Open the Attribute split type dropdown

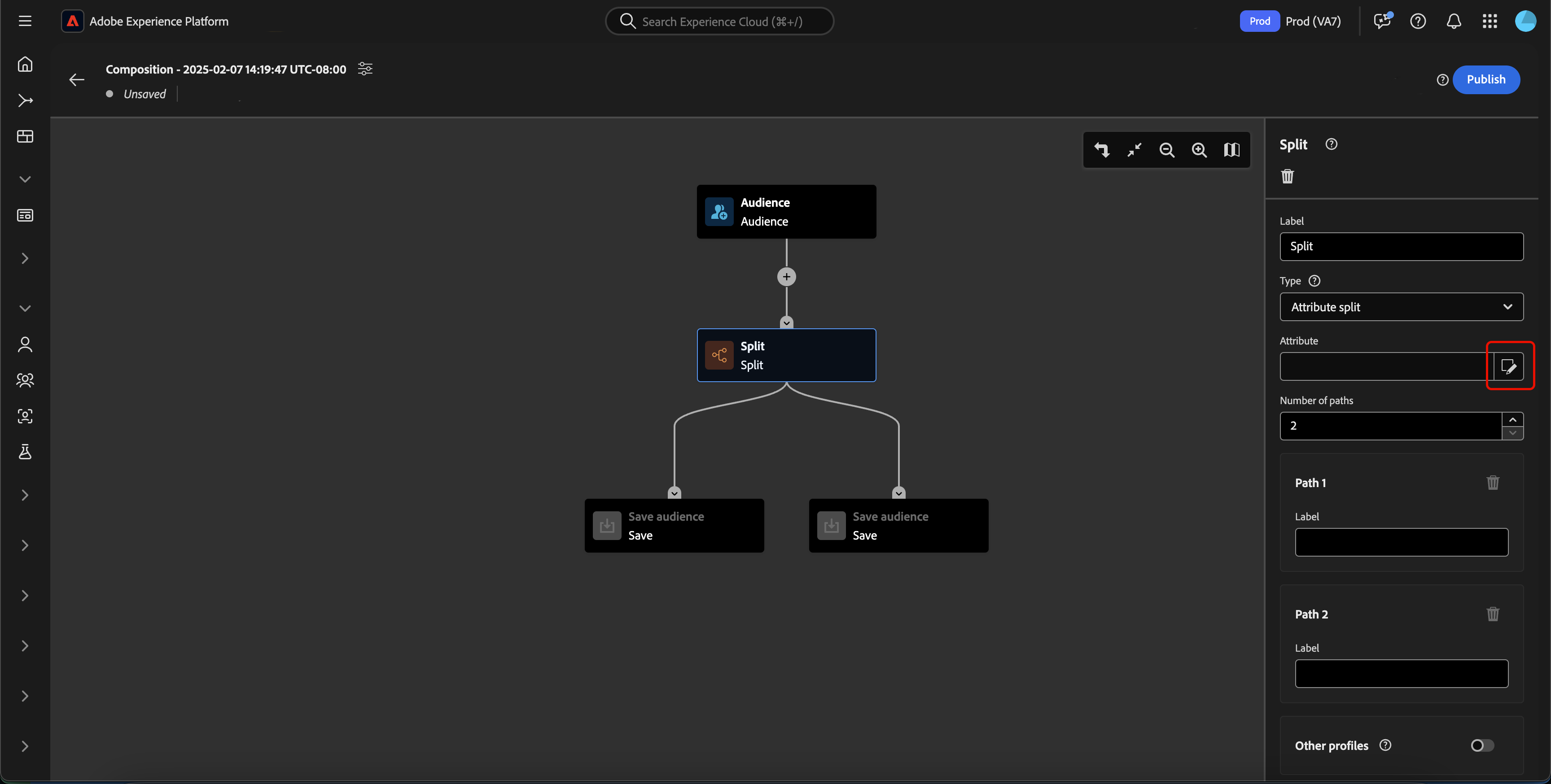coord(1401,307)
